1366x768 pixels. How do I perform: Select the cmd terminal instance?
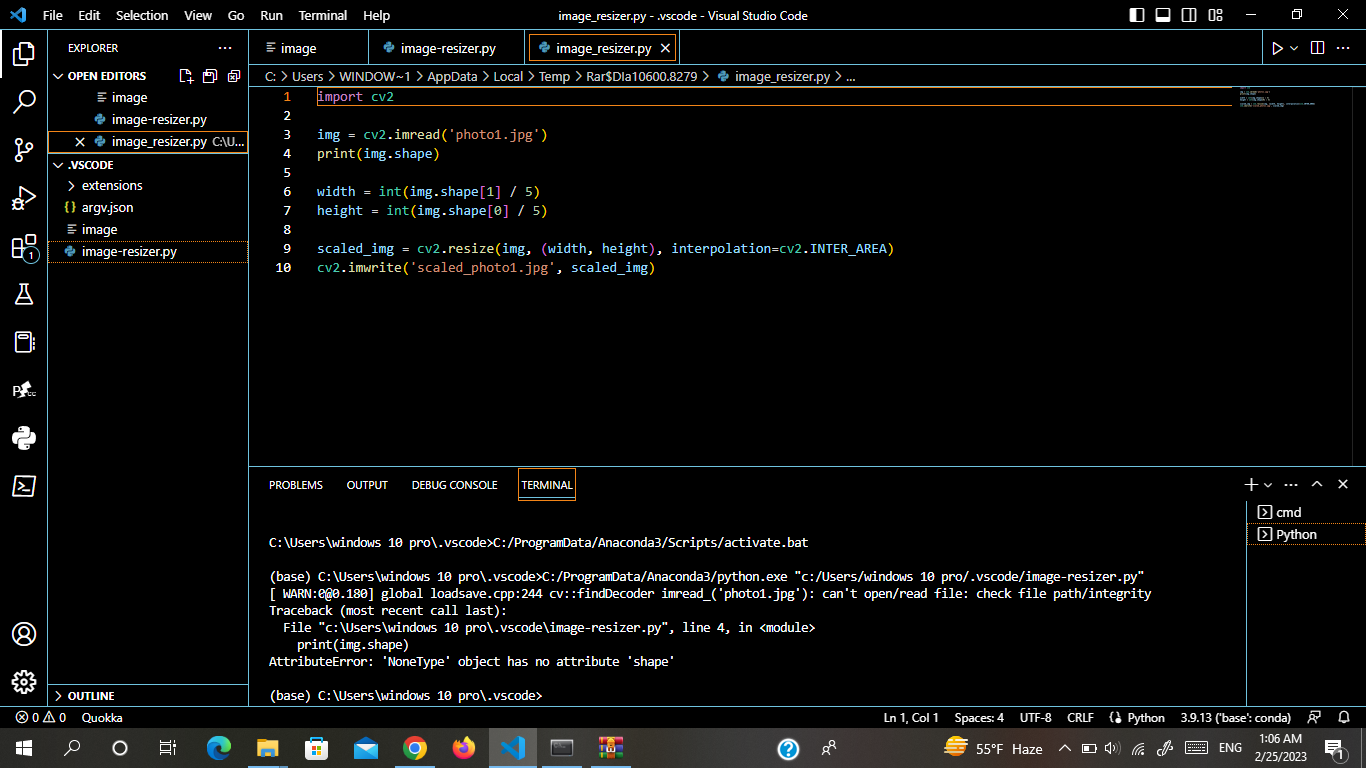click(1306, 512)
